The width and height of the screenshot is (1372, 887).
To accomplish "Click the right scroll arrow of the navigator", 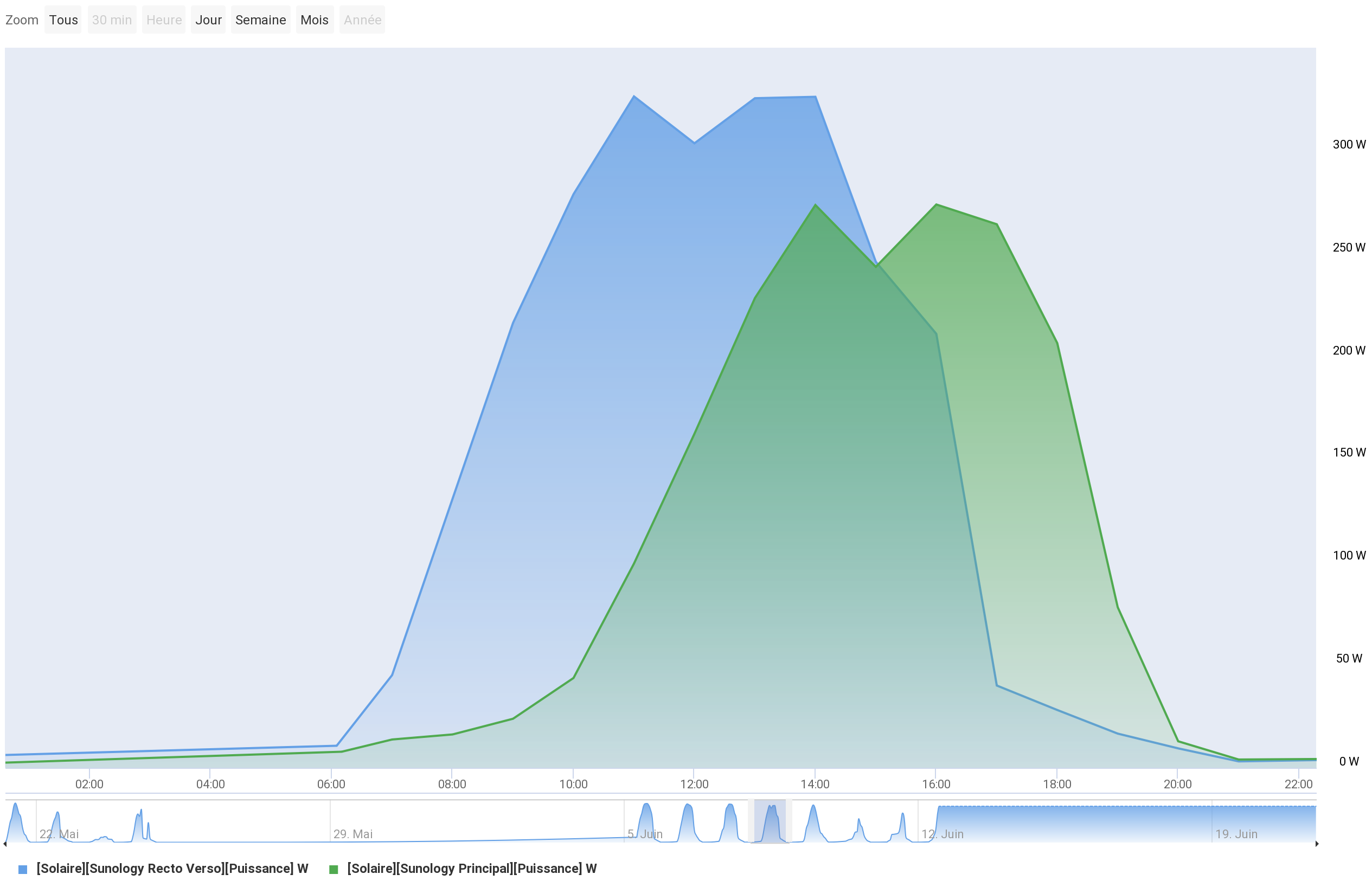I will pos(1317,844).
